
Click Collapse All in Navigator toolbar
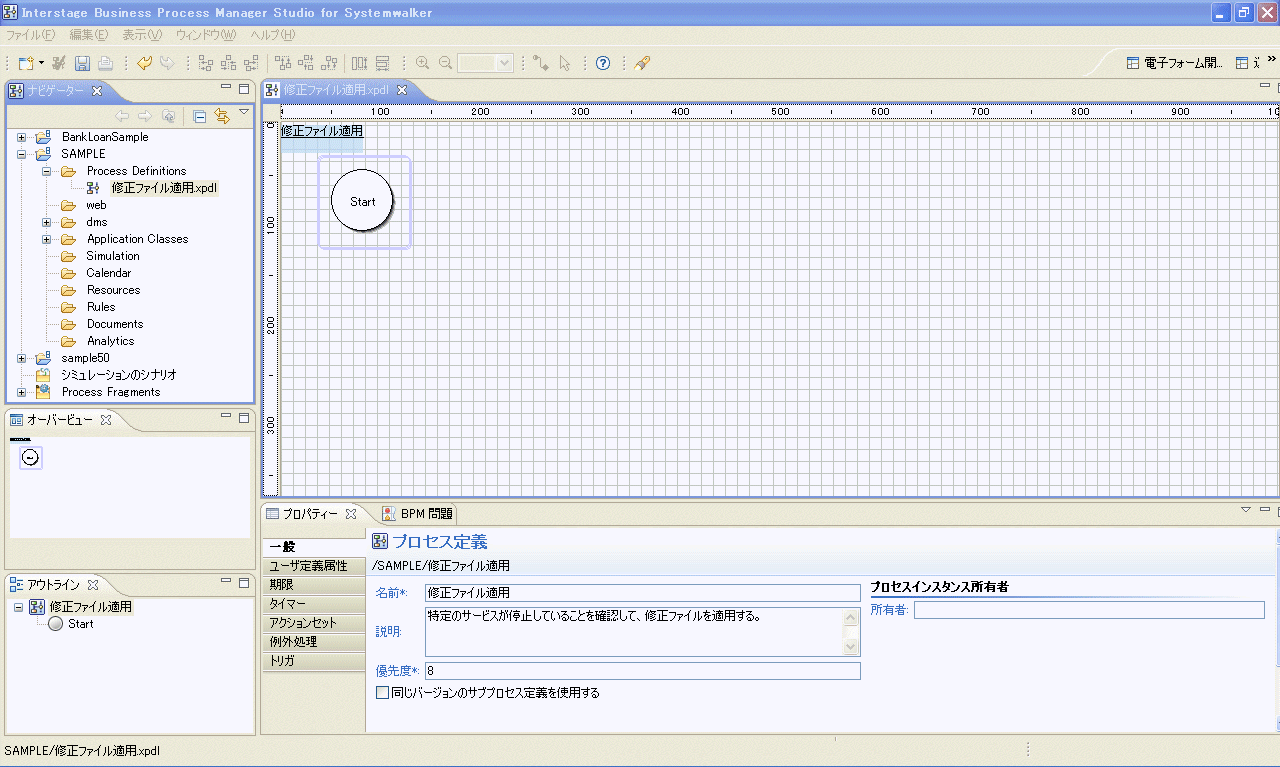(199, 116)
